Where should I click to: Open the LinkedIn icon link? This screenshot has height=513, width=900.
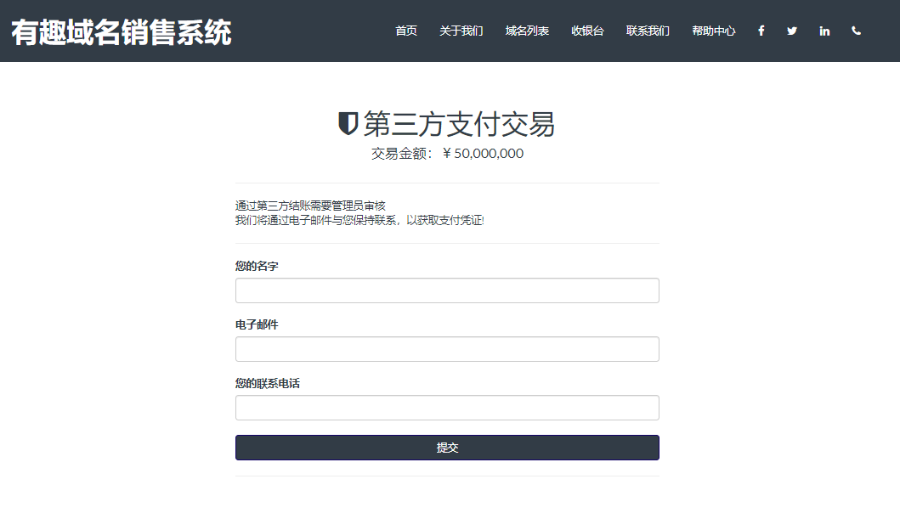824,31
